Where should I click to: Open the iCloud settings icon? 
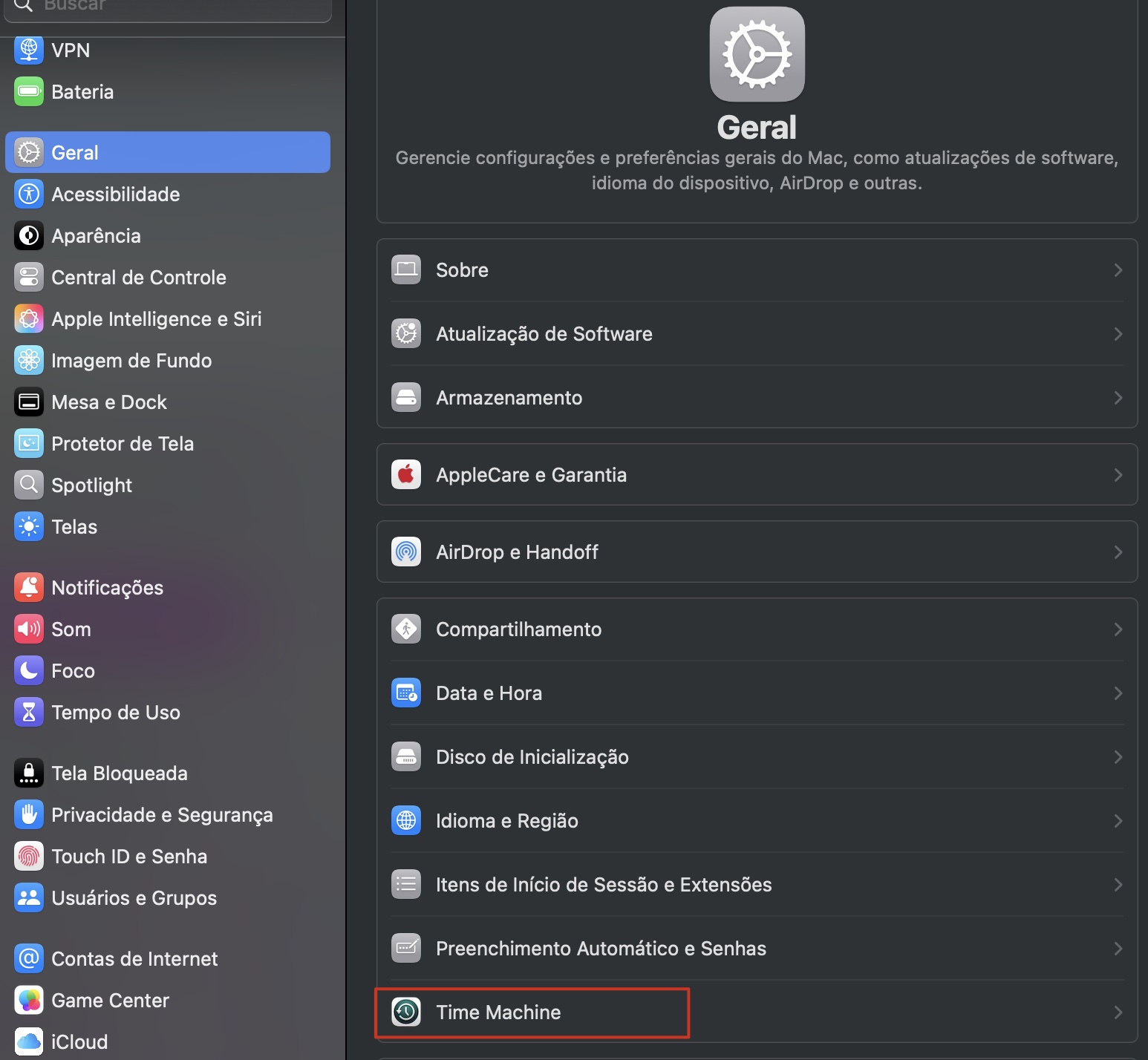pyautogui.click(x=28, y=1041)
